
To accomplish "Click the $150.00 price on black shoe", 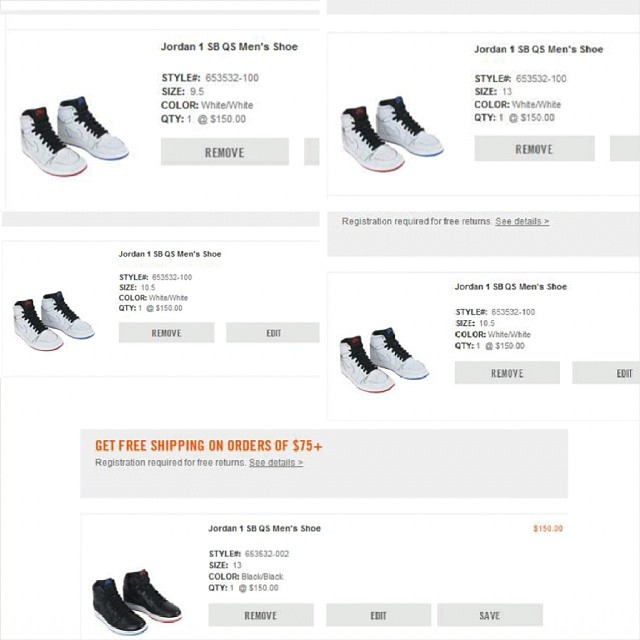I will (548, 529).
